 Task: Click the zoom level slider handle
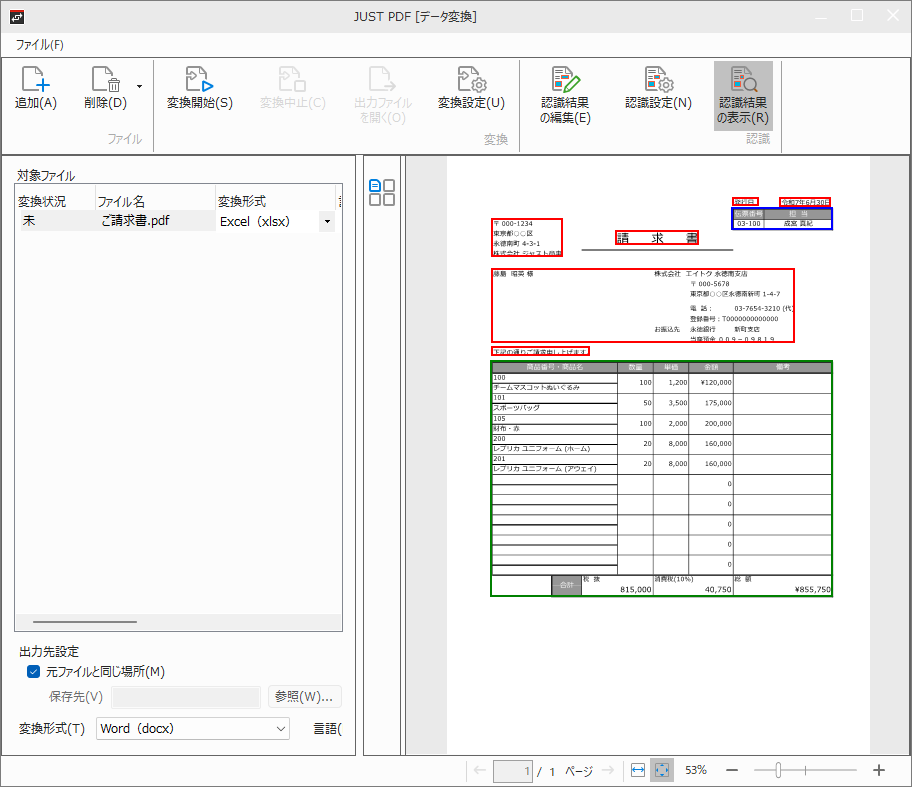coord(778,771)
